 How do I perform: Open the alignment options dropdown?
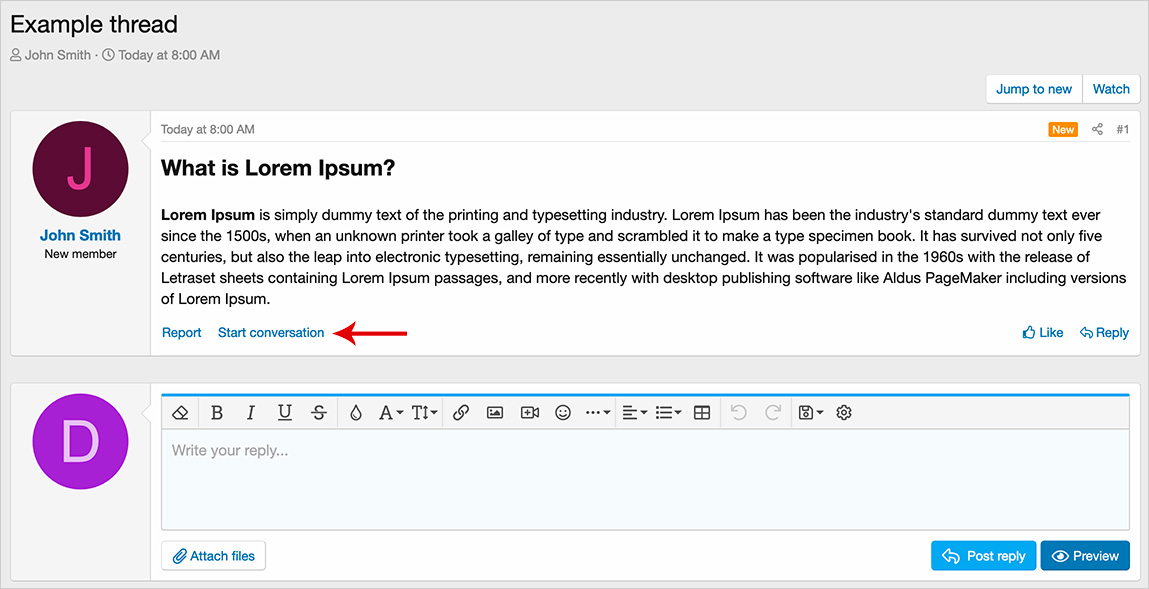[633, 412]
